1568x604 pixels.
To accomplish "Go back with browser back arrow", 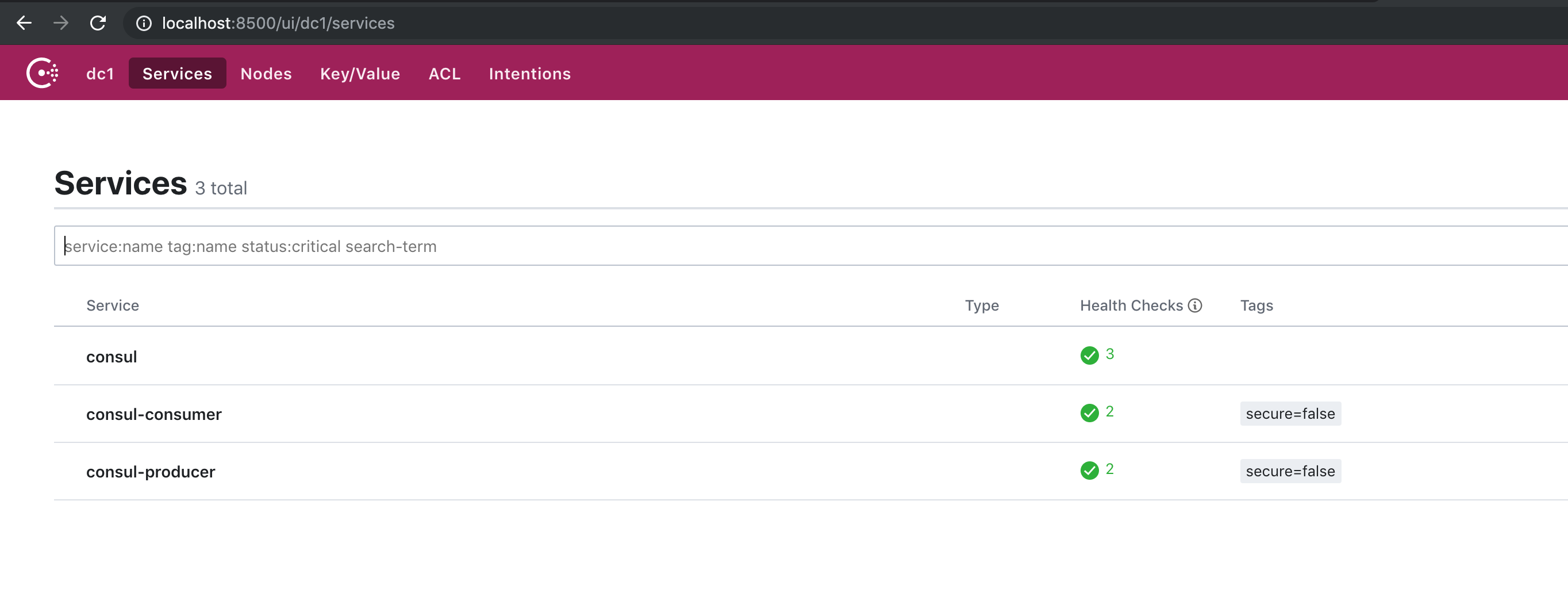I will 24,23.
